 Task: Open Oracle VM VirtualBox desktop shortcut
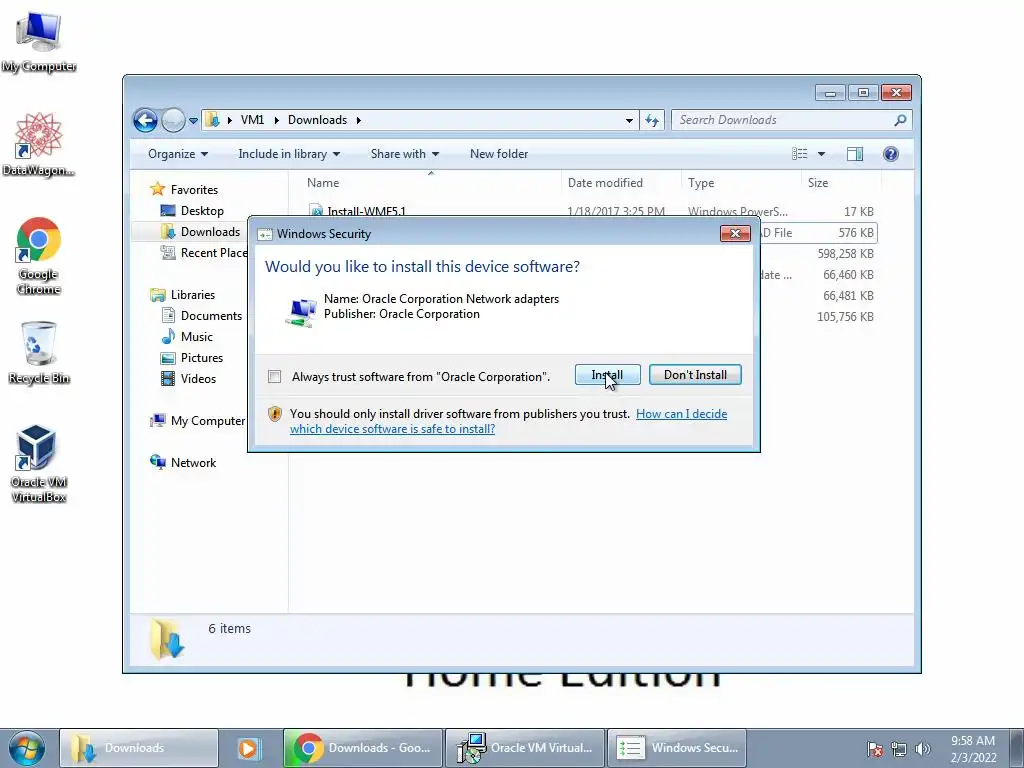click(39, 464)
